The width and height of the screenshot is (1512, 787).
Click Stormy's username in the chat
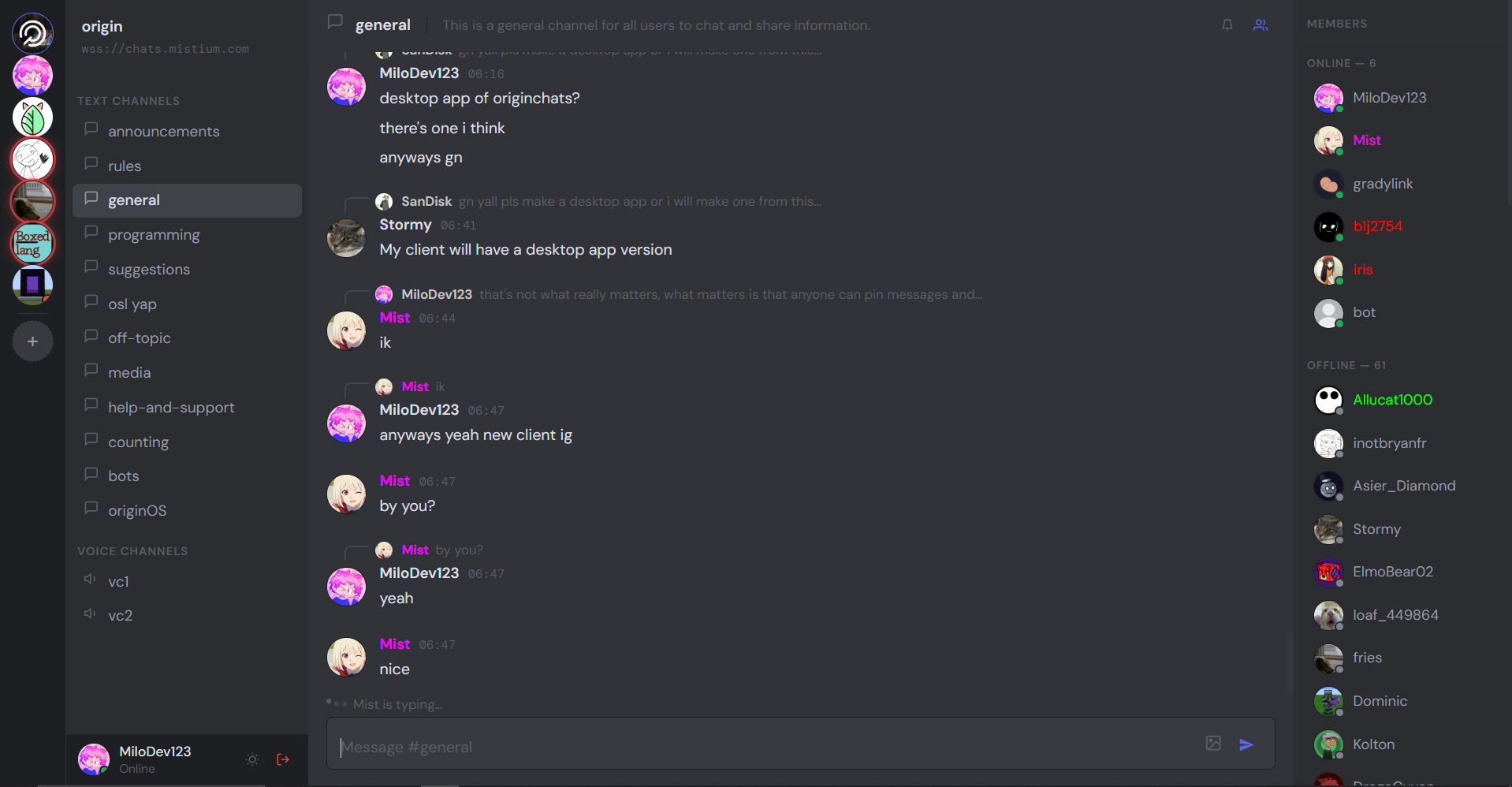click(405, 225)
